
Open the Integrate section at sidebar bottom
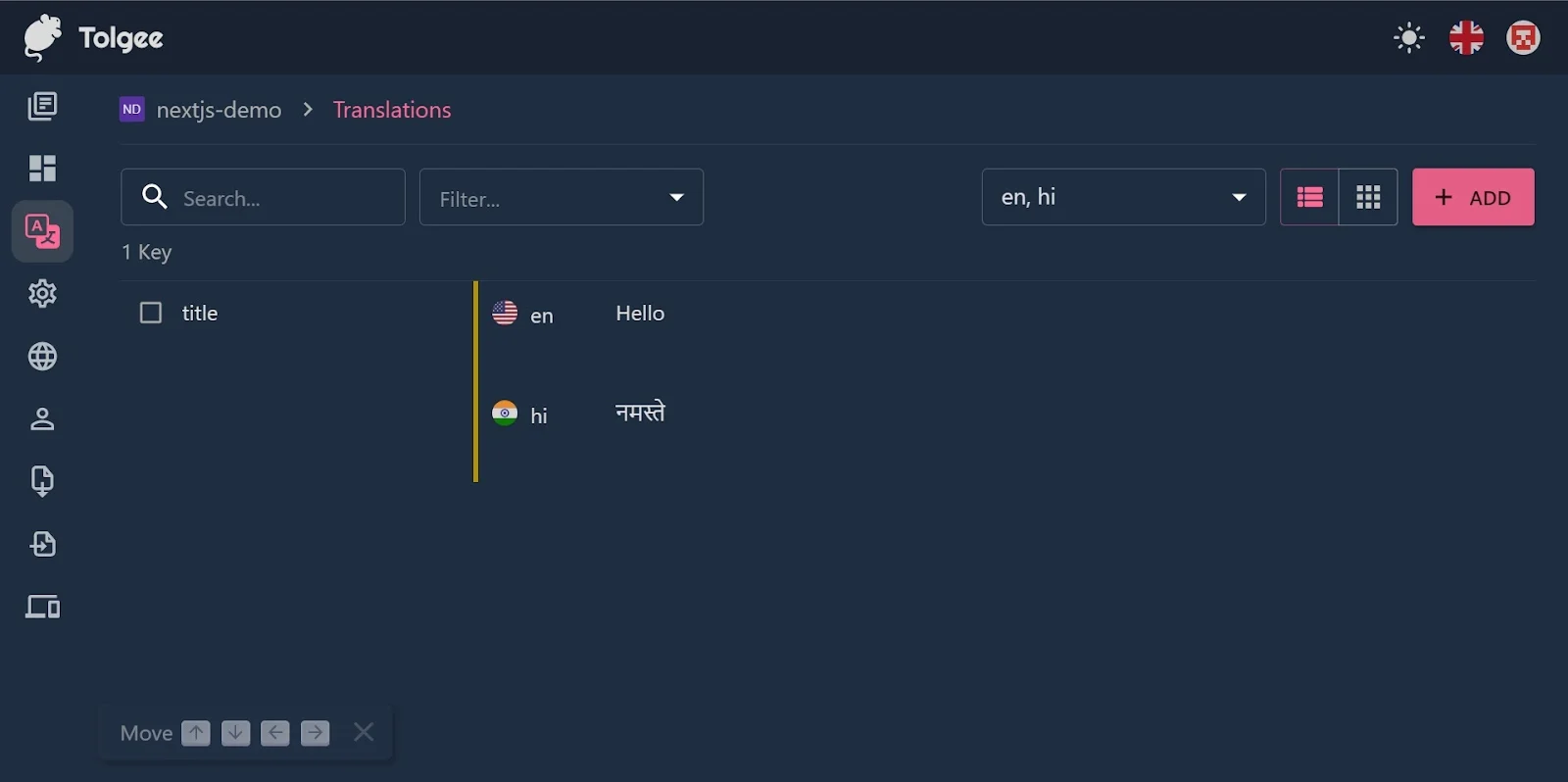pyautogui.click(x=42, y=607)
